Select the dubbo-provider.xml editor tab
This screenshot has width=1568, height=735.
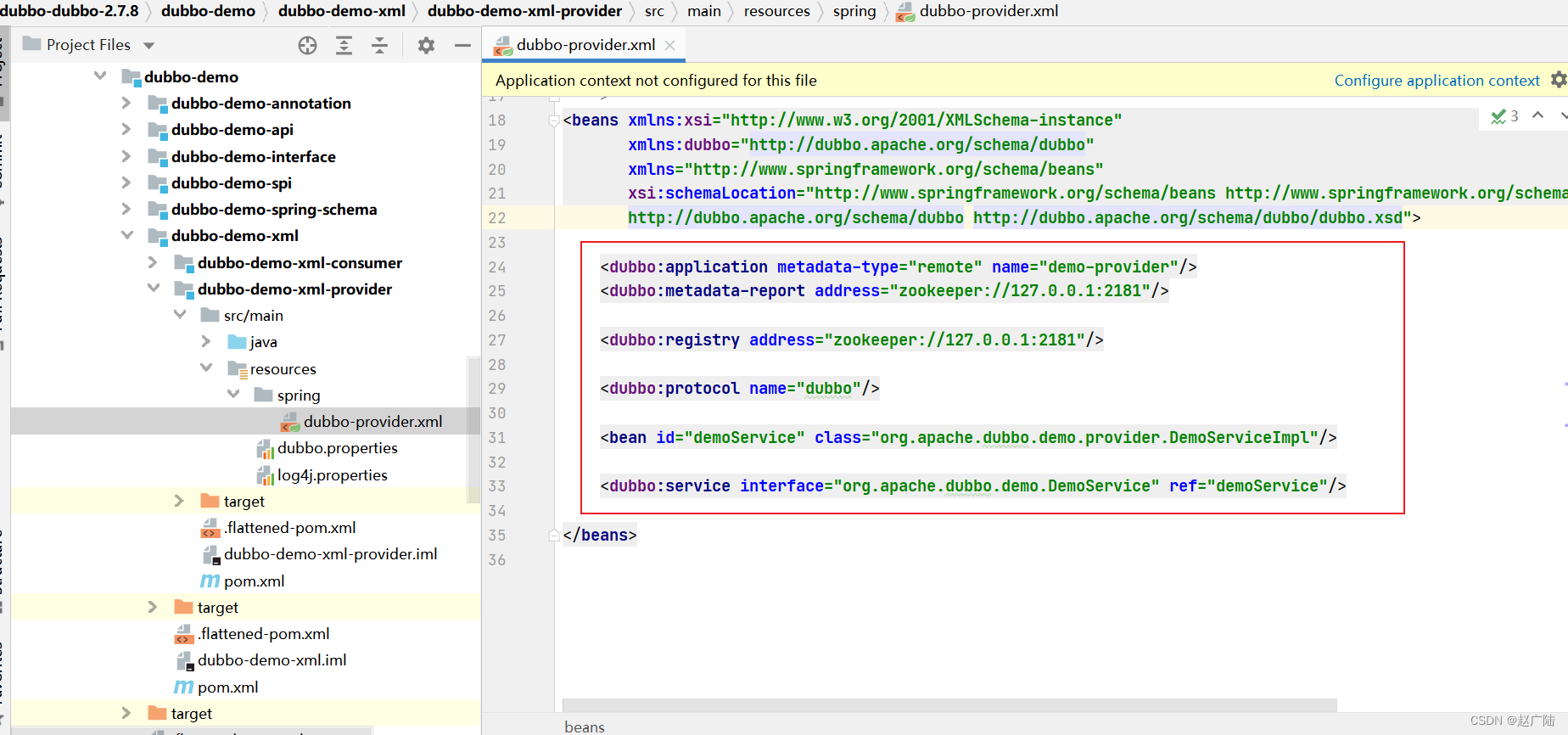click(x=585, y=45)
